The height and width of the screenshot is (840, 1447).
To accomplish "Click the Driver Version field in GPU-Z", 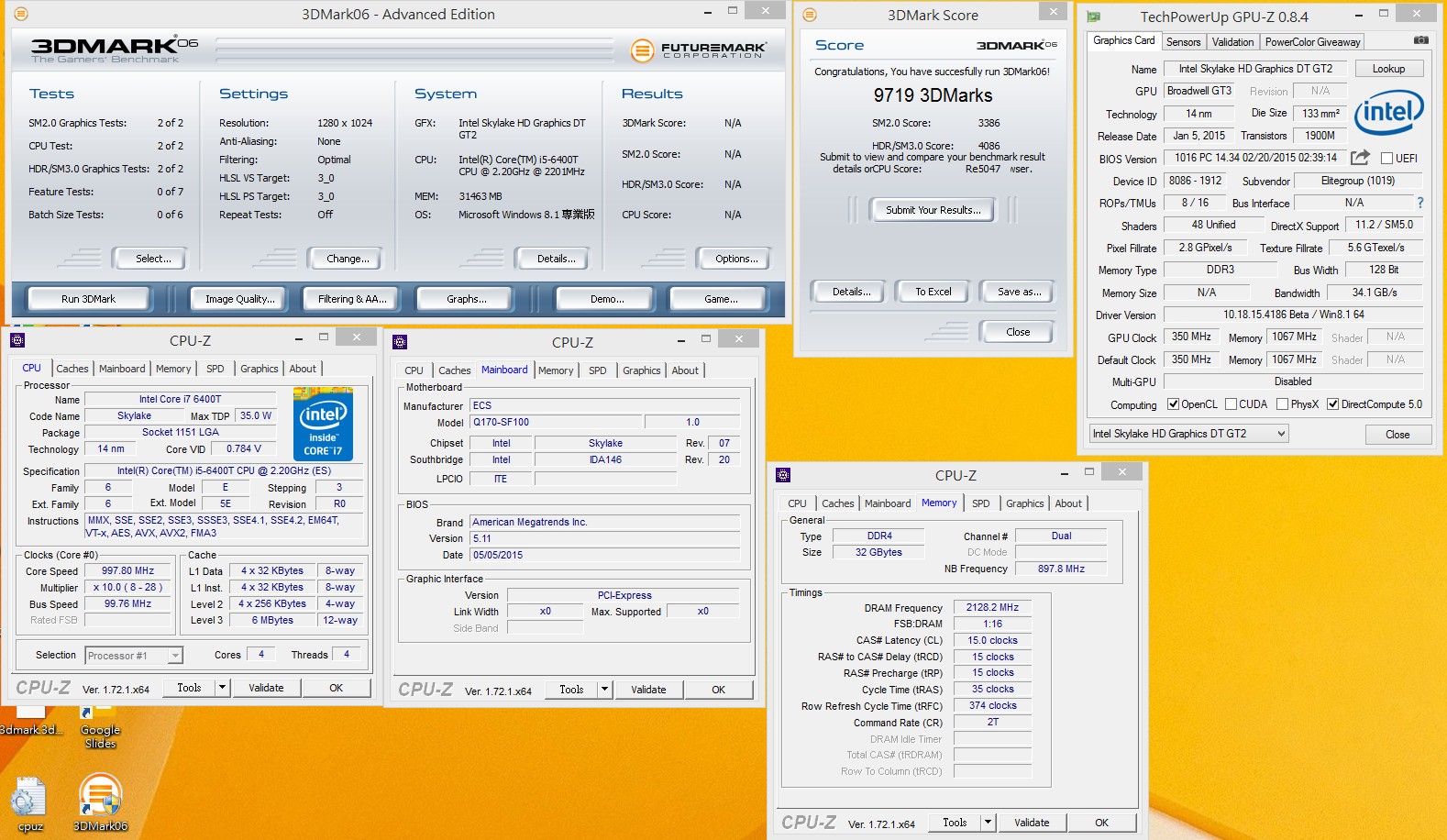I will click(1293, 315).
